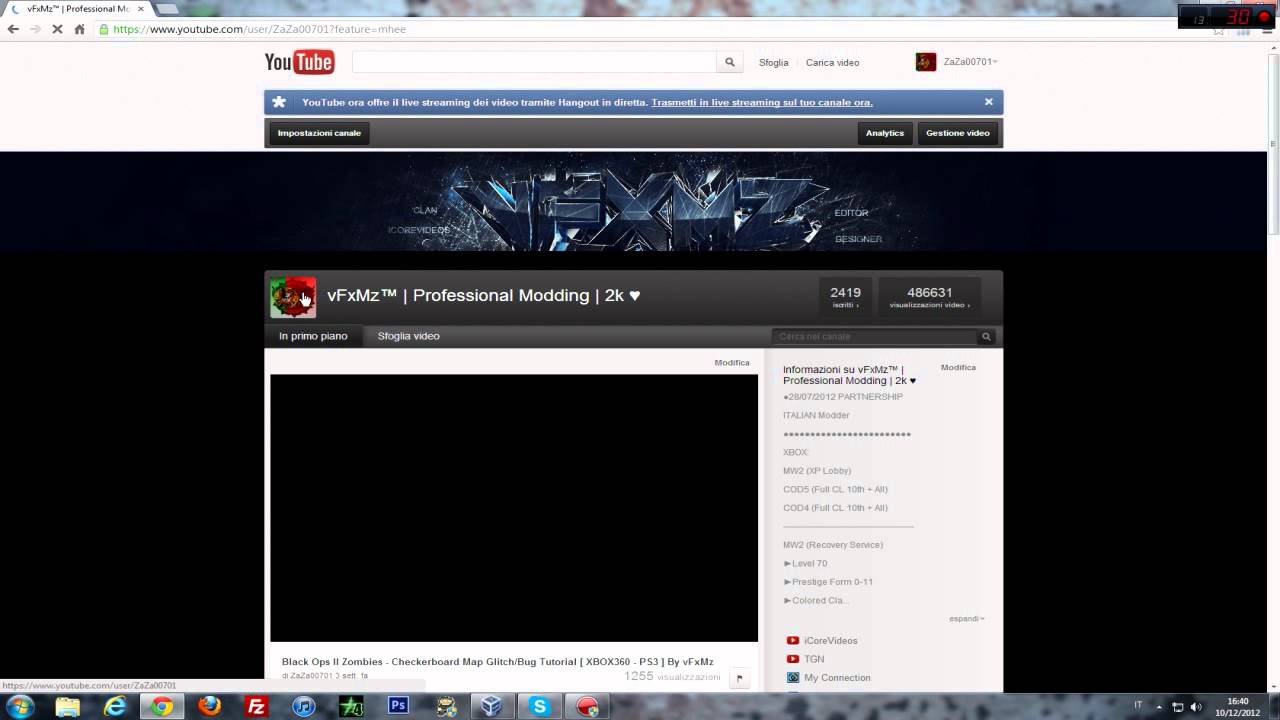Click the Impostazioni canale button
Screen dimensions: 1280x720
click(x=319, y=133)
